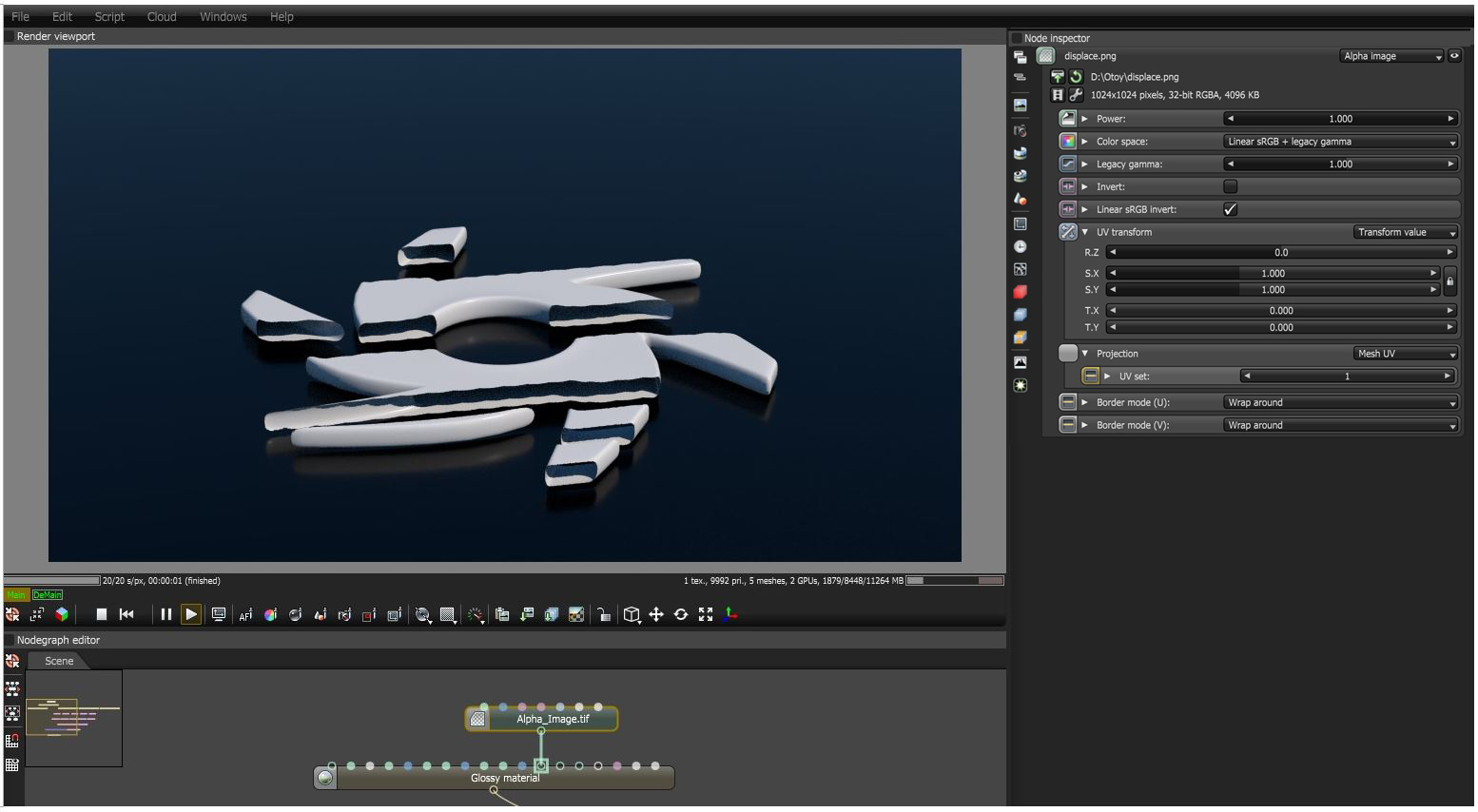Expand the Legacy gamma parameter
The height and width of the screenshot is (812, 1478).
pos(1084,164)
